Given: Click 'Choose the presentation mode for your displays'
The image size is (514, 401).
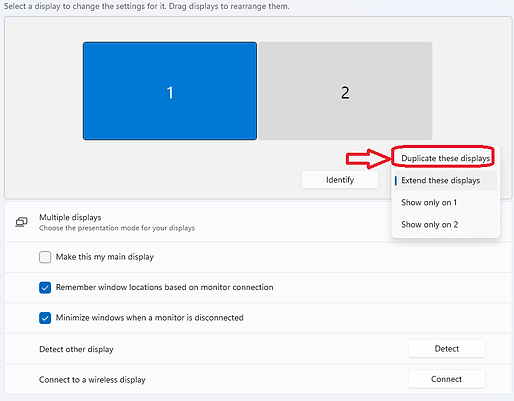Looking at the screenshot, I should point(117,228).
